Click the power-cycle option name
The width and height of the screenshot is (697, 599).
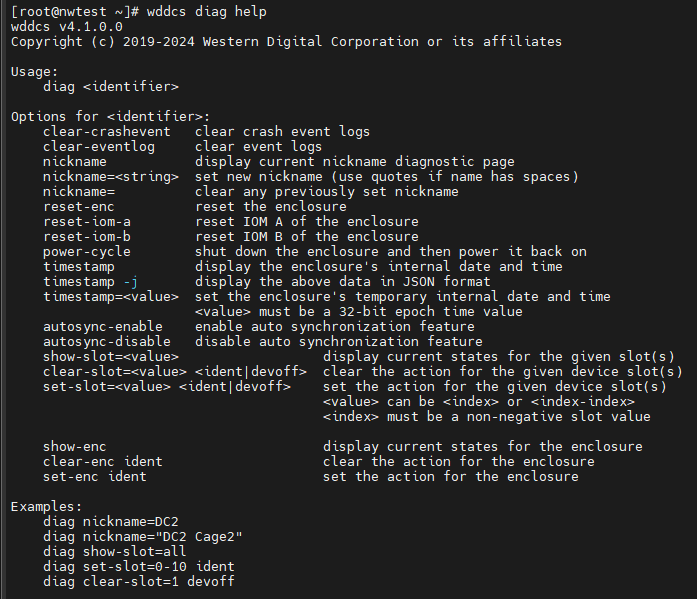86,251
